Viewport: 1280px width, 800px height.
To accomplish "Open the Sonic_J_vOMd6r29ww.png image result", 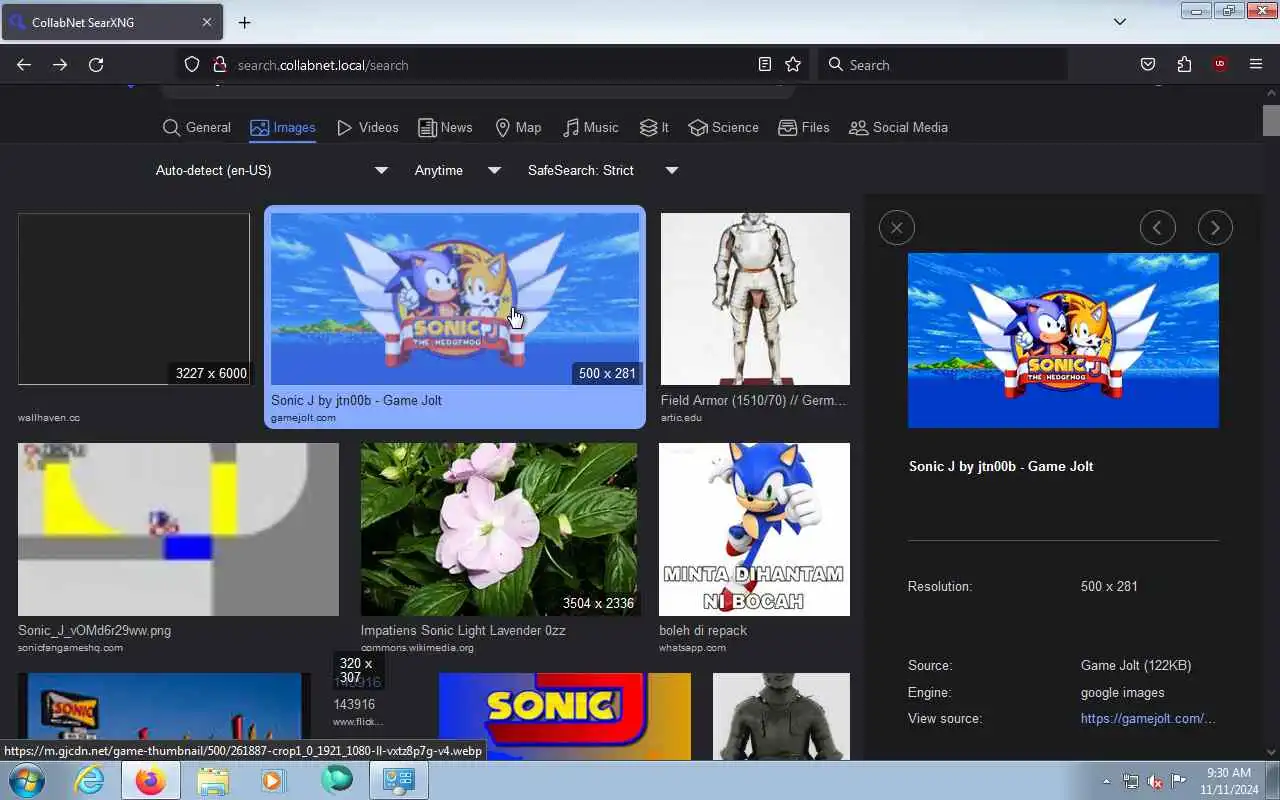I will [x=178, y=530].
